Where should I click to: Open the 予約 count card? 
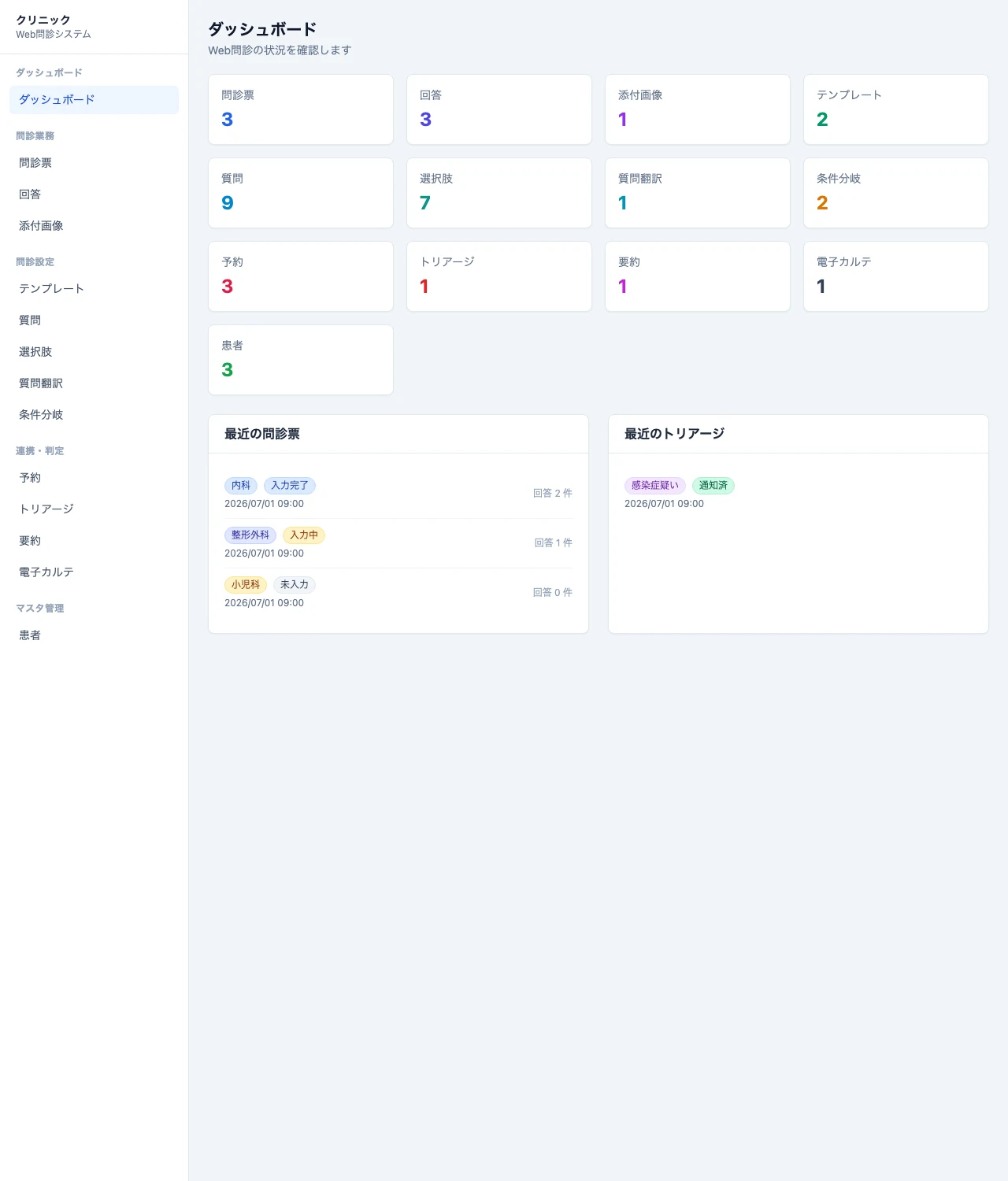[x=301, y=276]
